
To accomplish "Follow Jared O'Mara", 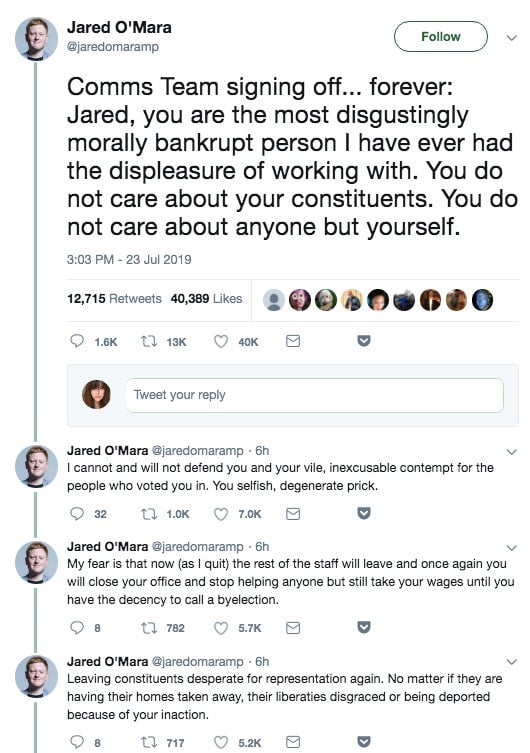I will 441,36.
